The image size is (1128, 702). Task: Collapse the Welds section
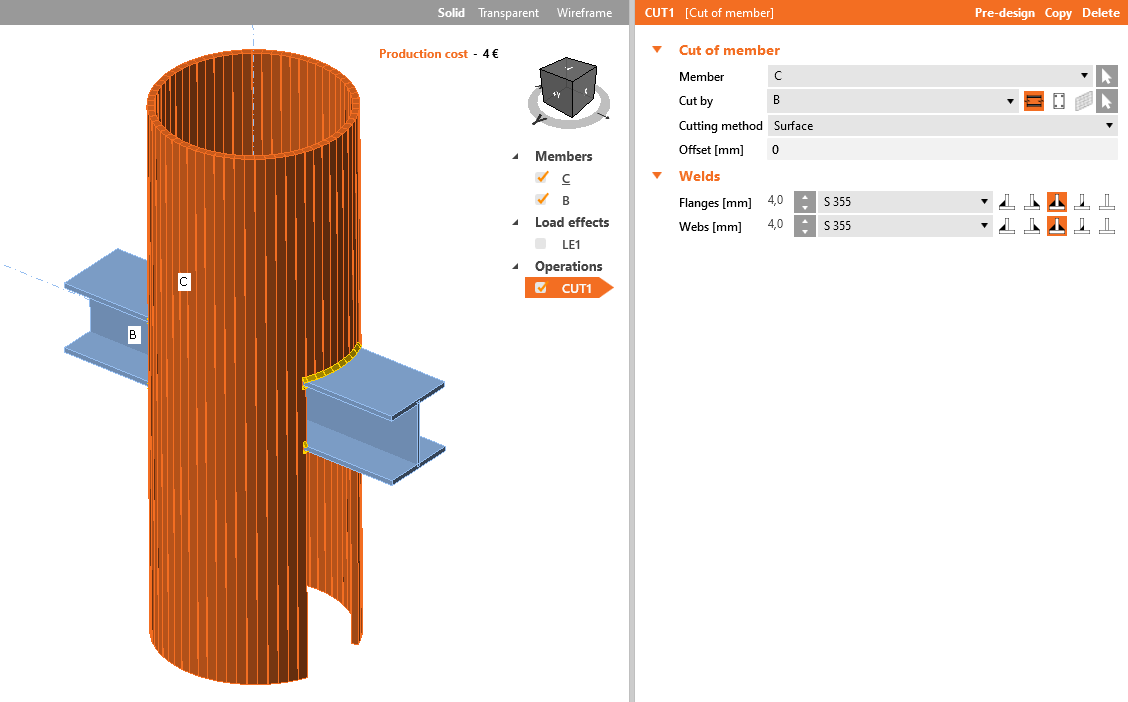[x=657, y=176]
